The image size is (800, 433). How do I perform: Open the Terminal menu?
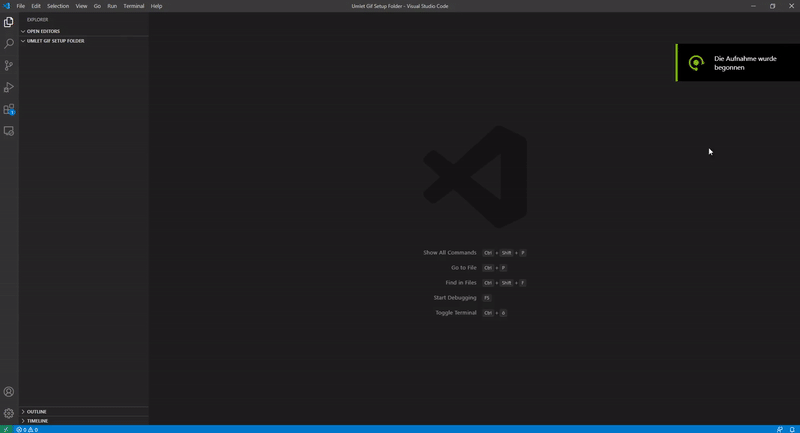tap(133, 6)
